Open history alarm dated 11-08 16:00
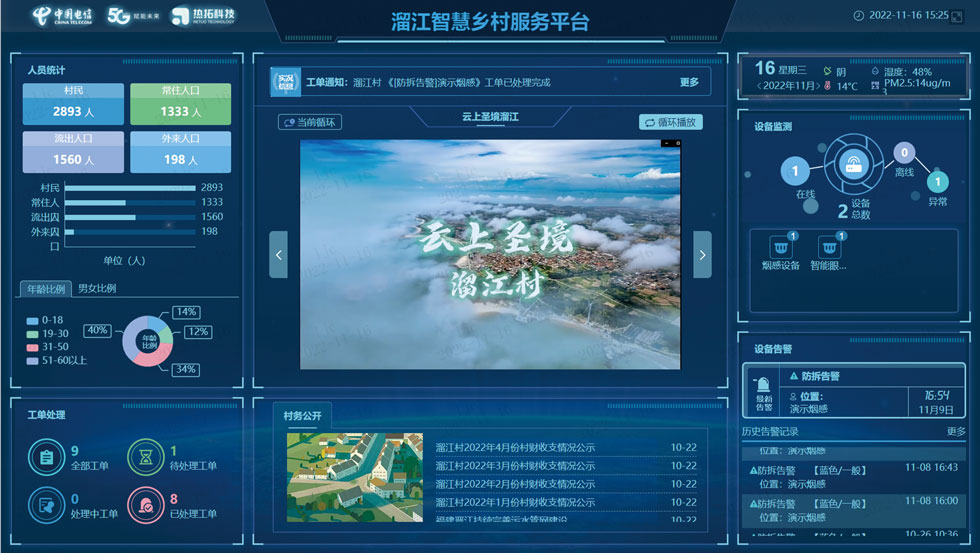Image resolution: width=980 pixels, height=553 pixels. click(x=854, y=510)
